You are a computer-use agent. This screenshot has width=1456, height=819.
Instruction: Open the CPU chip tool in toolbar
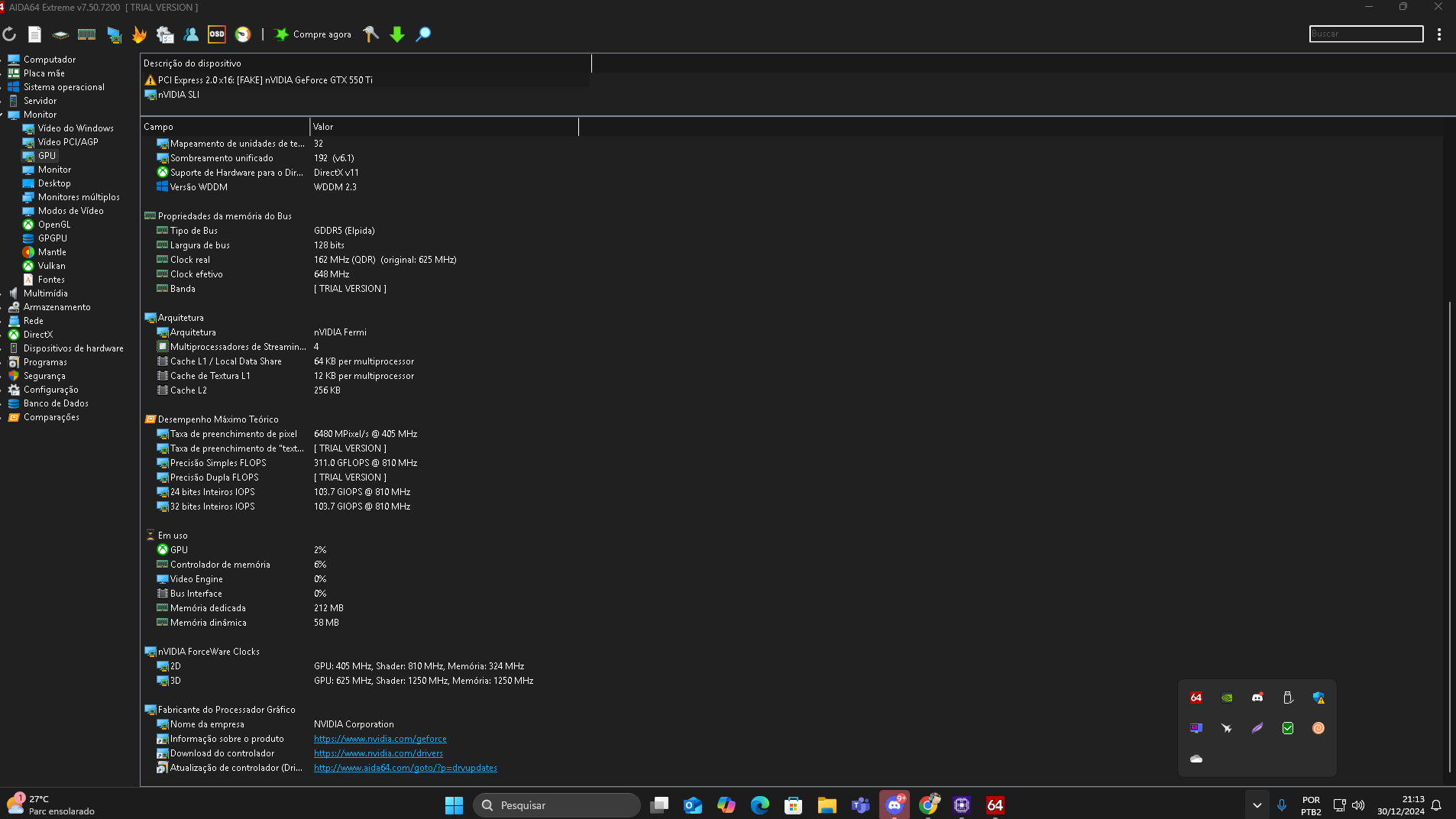[x=60, y=34]
